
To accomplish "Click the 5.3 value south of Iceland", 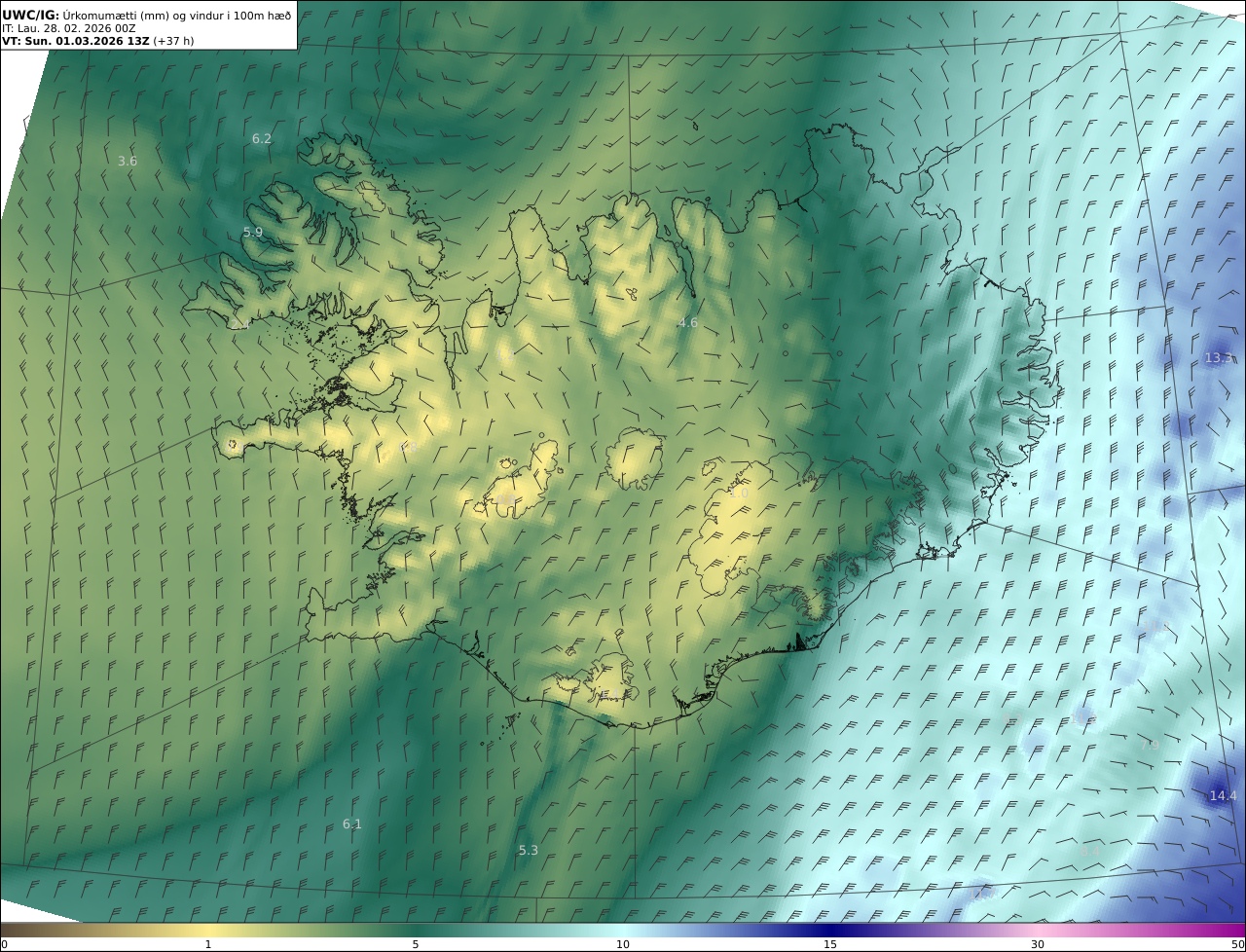I will 529,851.
